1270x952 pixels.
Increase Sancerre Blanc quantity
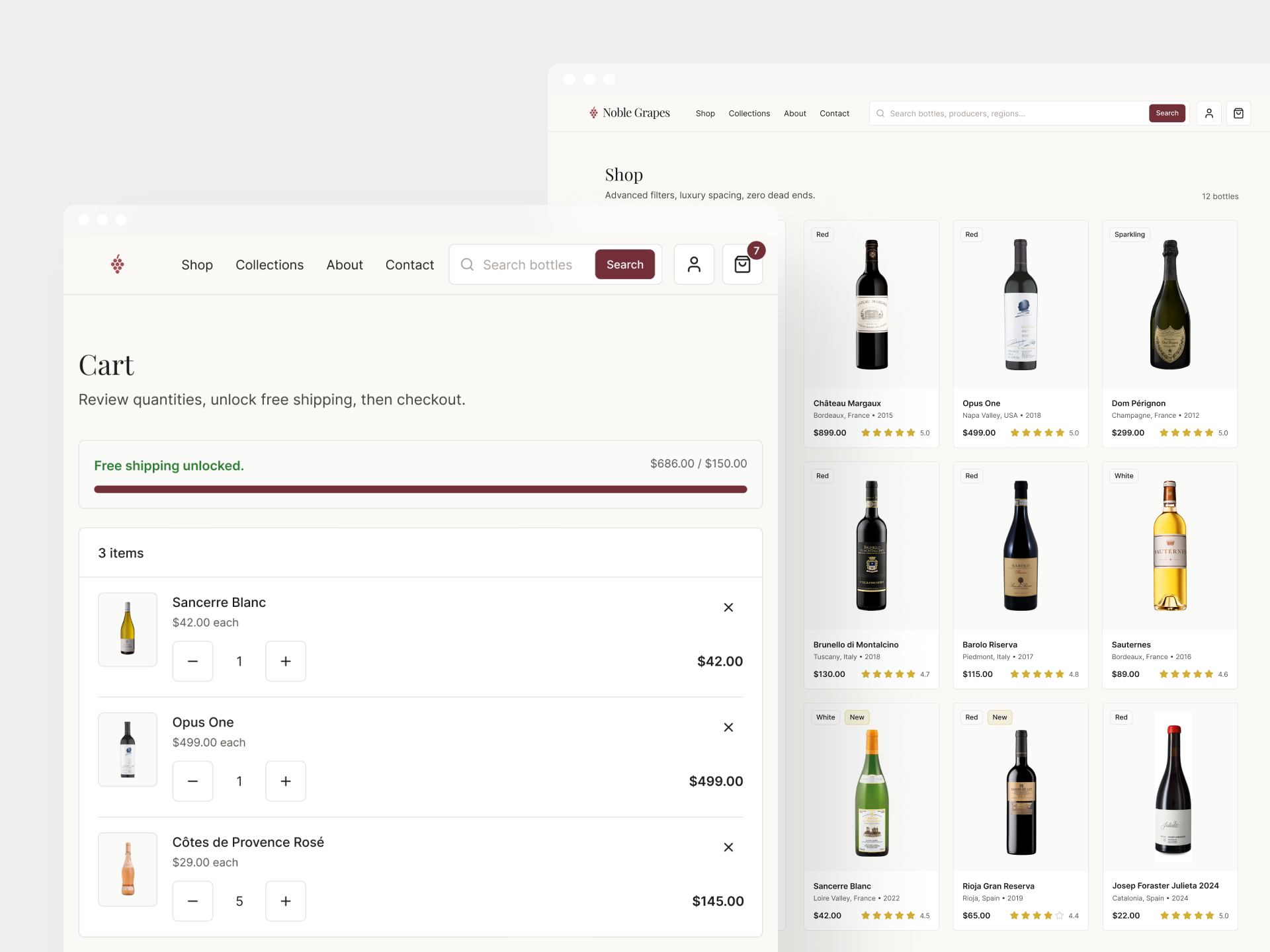pyautogui.click(x=286, y=661)
